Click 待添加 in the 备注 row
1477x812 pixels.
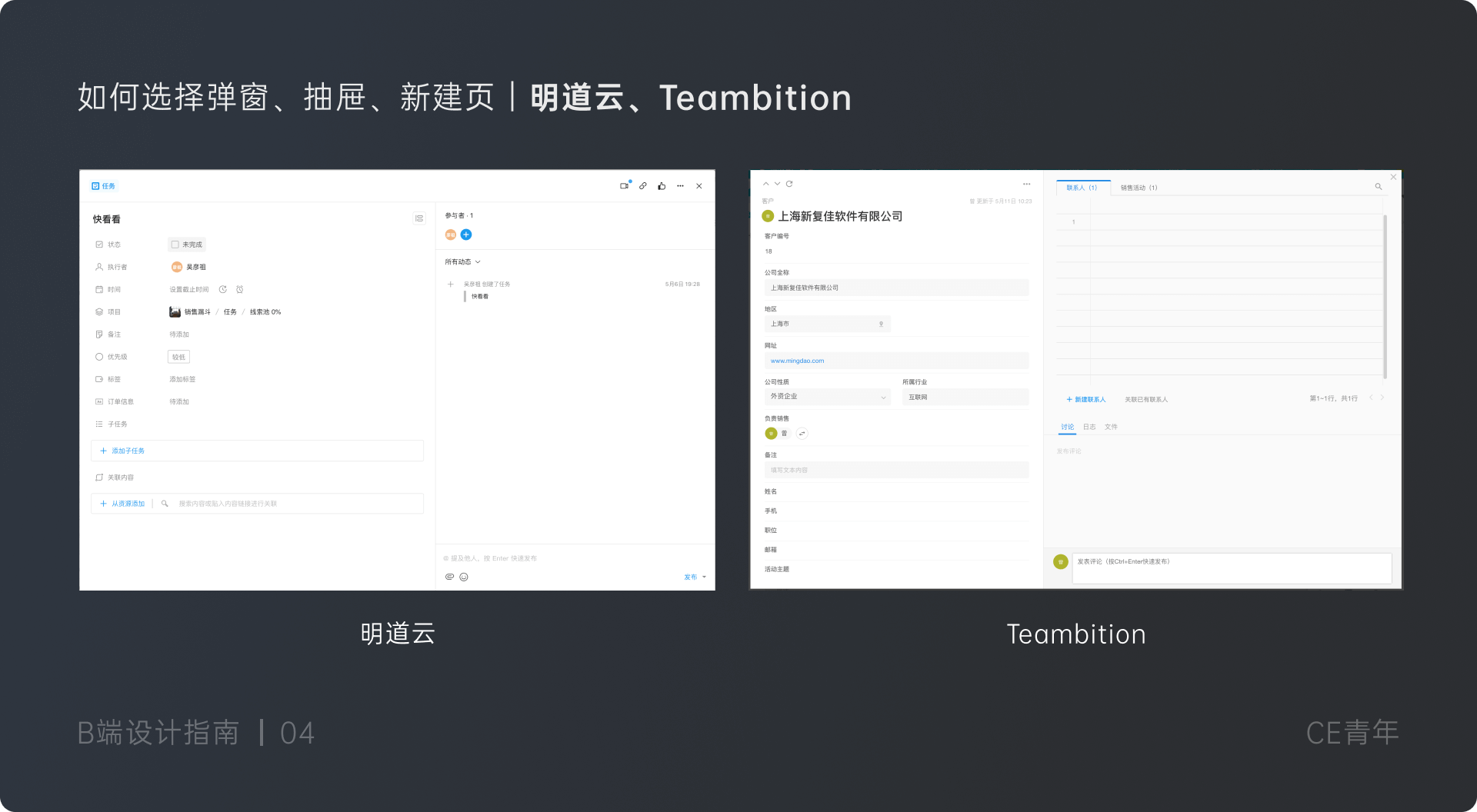(179, 334)
